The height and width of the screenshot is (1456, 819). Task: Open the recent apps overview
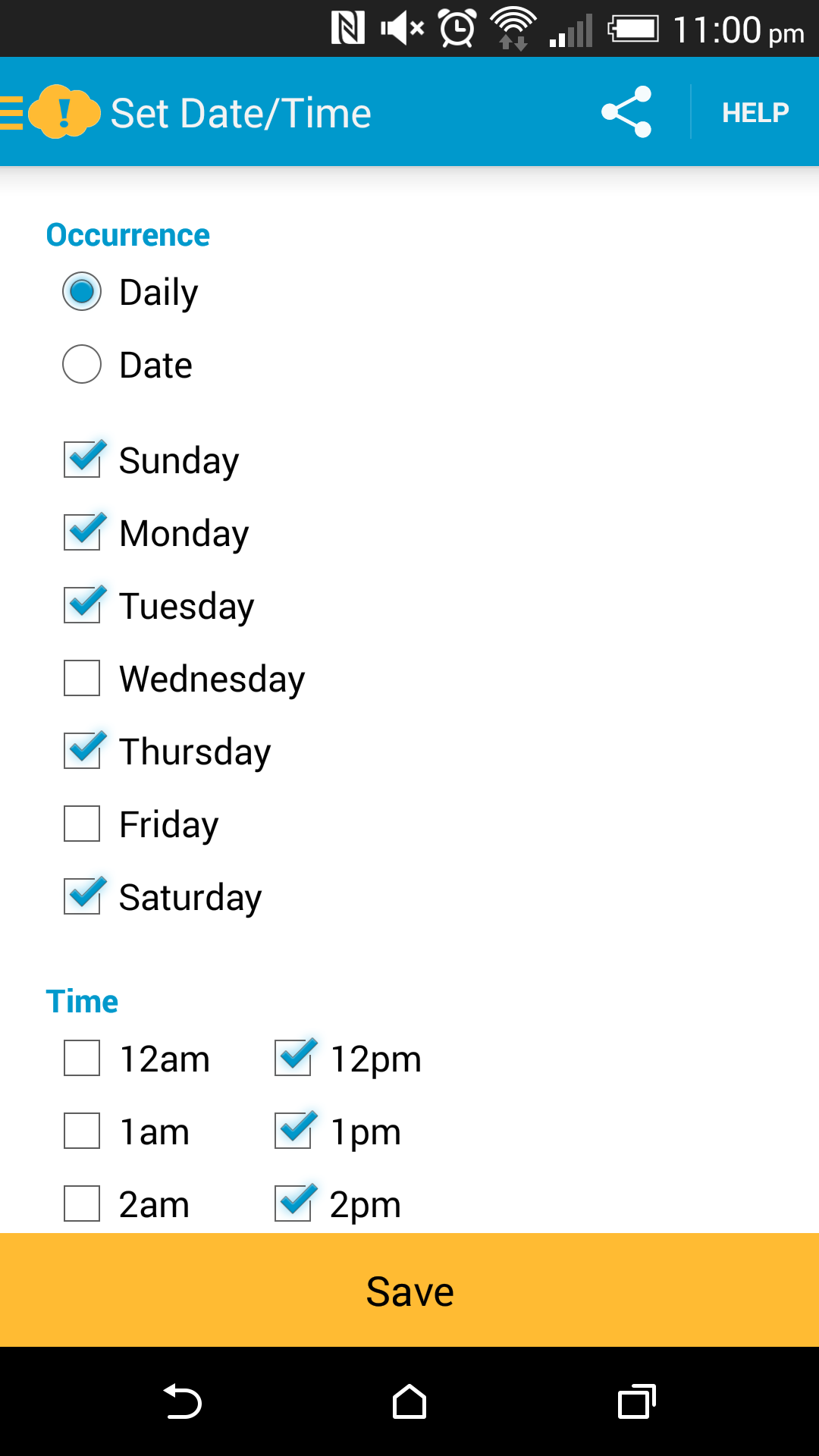click(x=637, y=1401)
